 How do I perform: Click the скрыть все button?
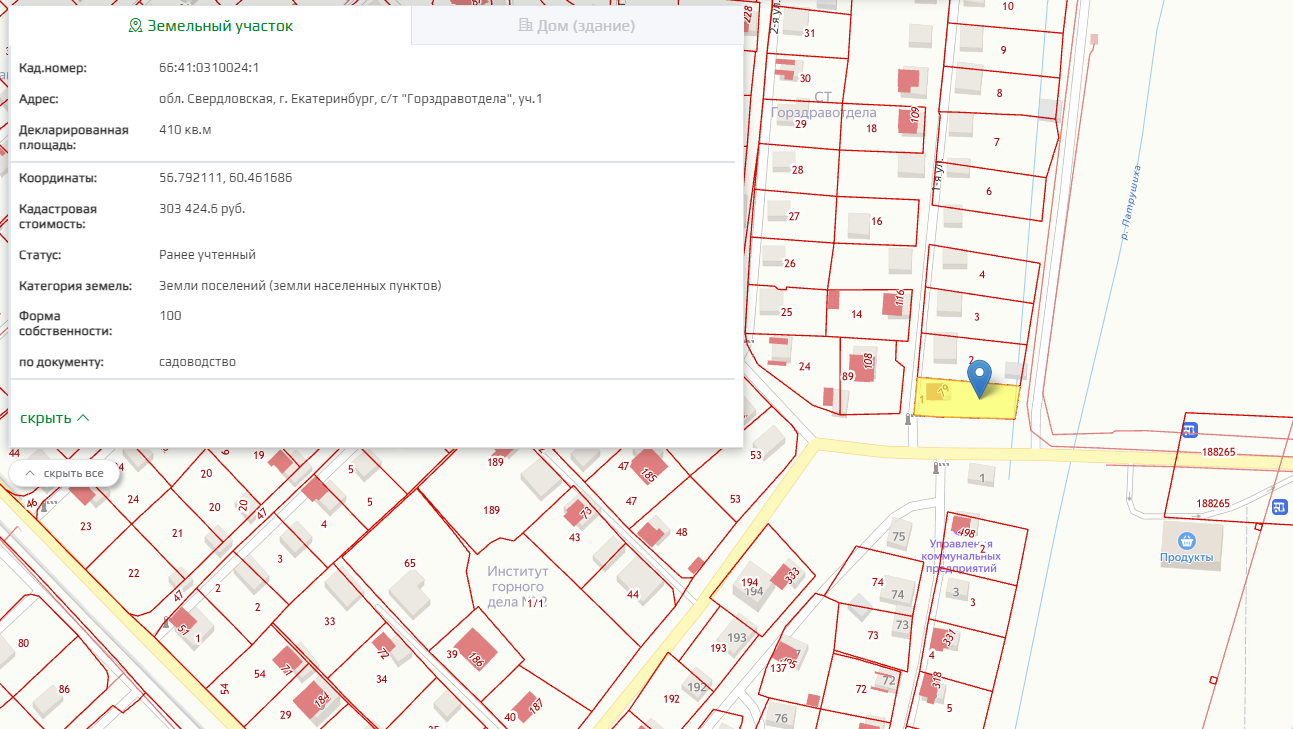64,473
